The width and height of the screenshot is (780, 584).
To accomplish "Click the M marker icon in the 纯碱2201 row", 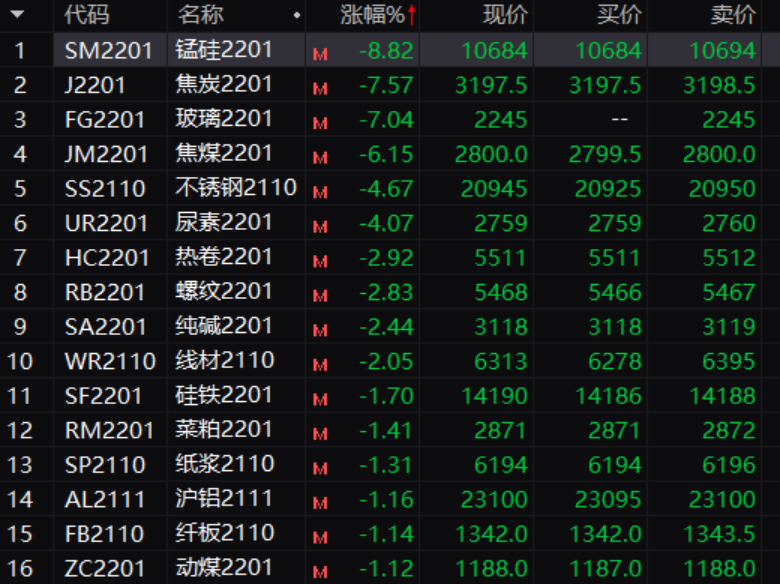I will tap(320, 331).
